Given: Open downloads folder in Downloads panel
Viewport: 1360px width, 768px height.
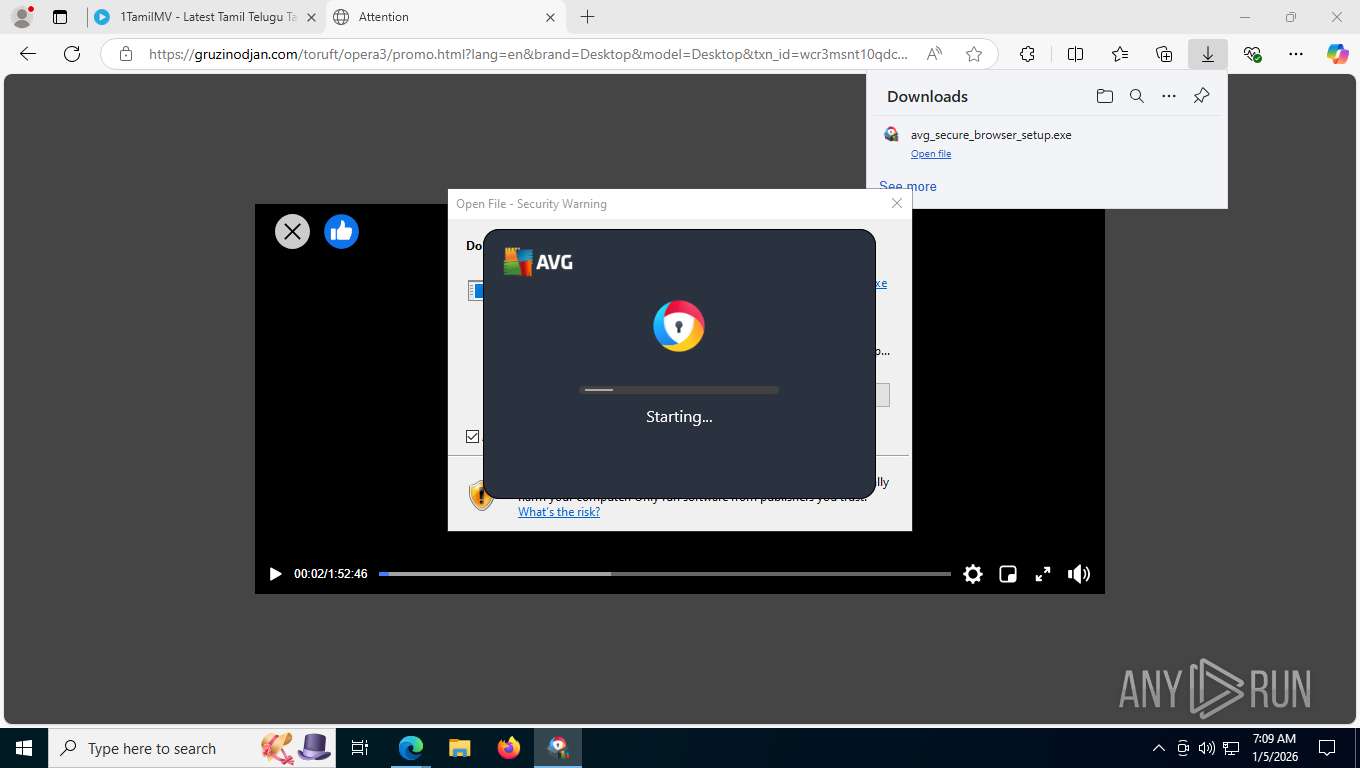Looking at the screenshot, I should pyautogui.click(x=1104, y=96).
